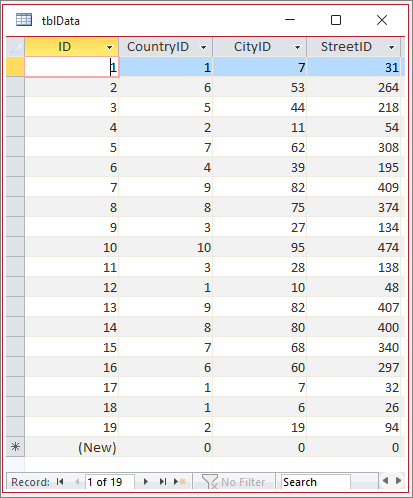Click the new record asterisk row selector
The height and width of the screenshot is (498, 413).
click(15, 447)
